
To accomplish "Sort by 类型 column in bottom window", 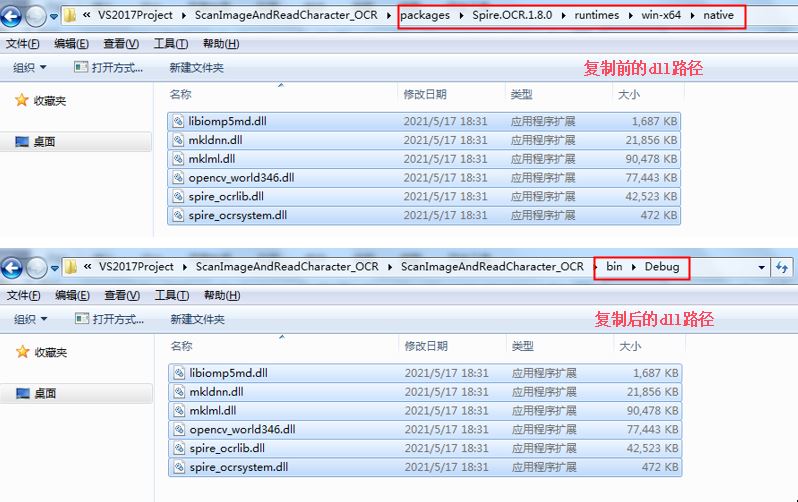I will (x=523, y=346).
